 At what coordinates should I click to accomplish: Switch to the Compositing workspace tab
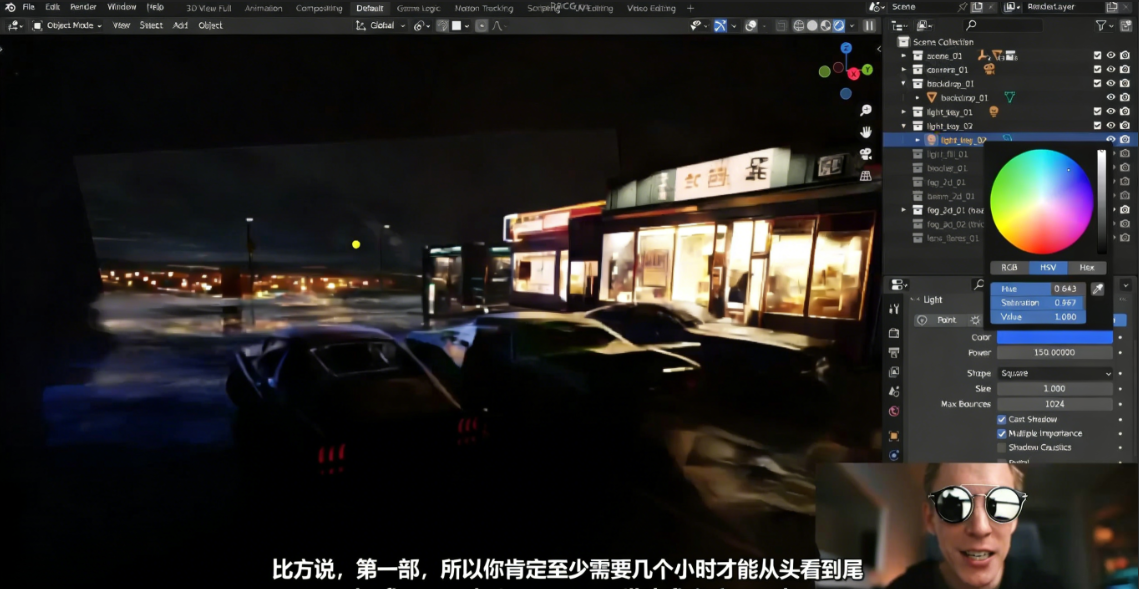click(x=318, y=7)
